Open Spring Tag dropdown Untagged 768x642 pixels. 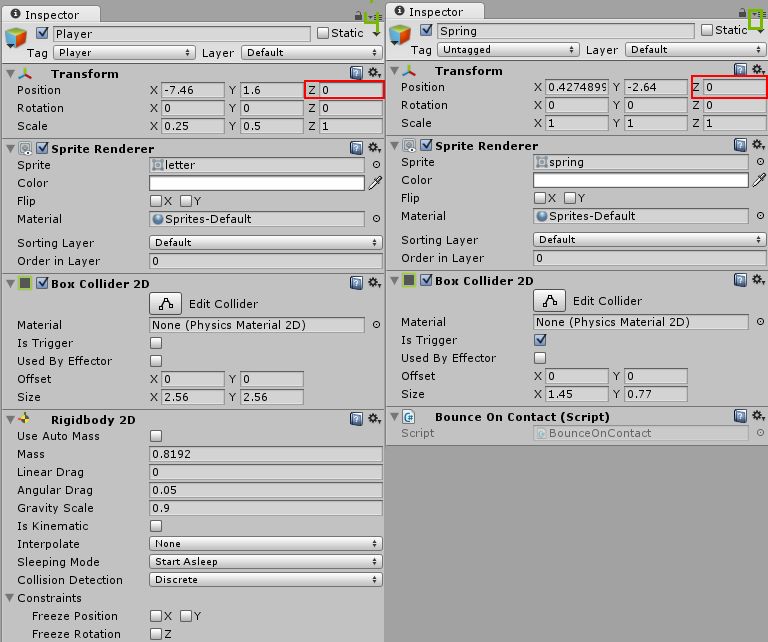tap(508, 49)
